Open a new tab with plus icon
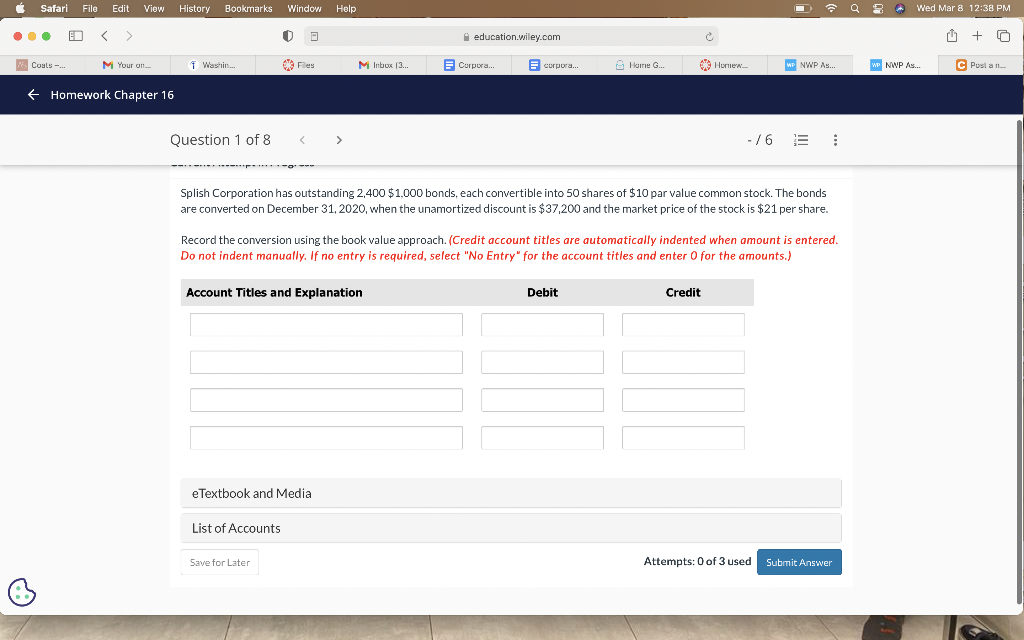 click(977, 36)
